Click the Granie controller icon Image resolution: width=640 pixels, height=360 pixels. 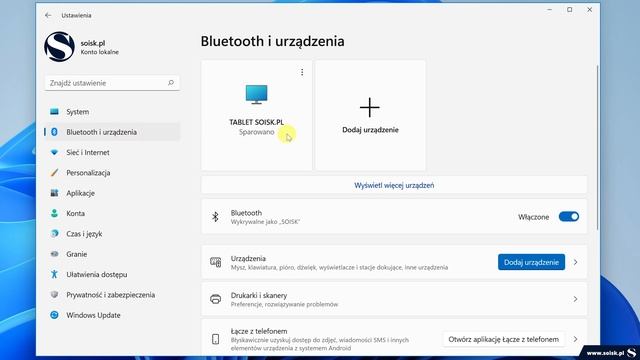pyautogui.click(x=54, y=254)
